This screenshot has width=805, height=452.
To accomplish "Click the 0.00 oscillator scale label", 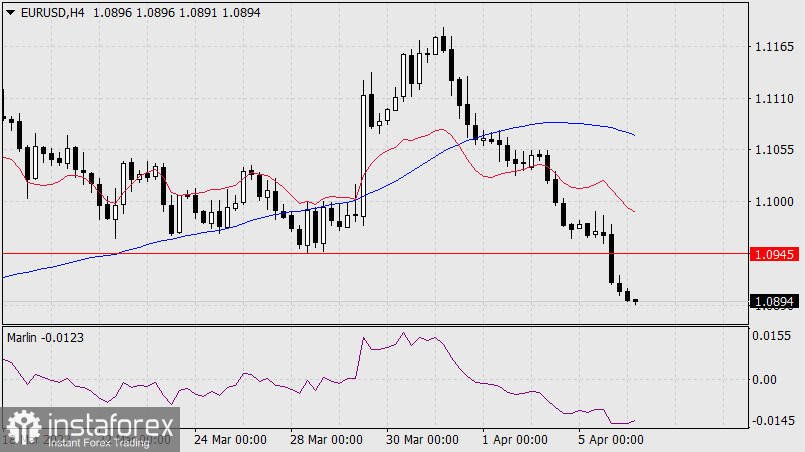I will pyautogui.click(x=764, y=379).
